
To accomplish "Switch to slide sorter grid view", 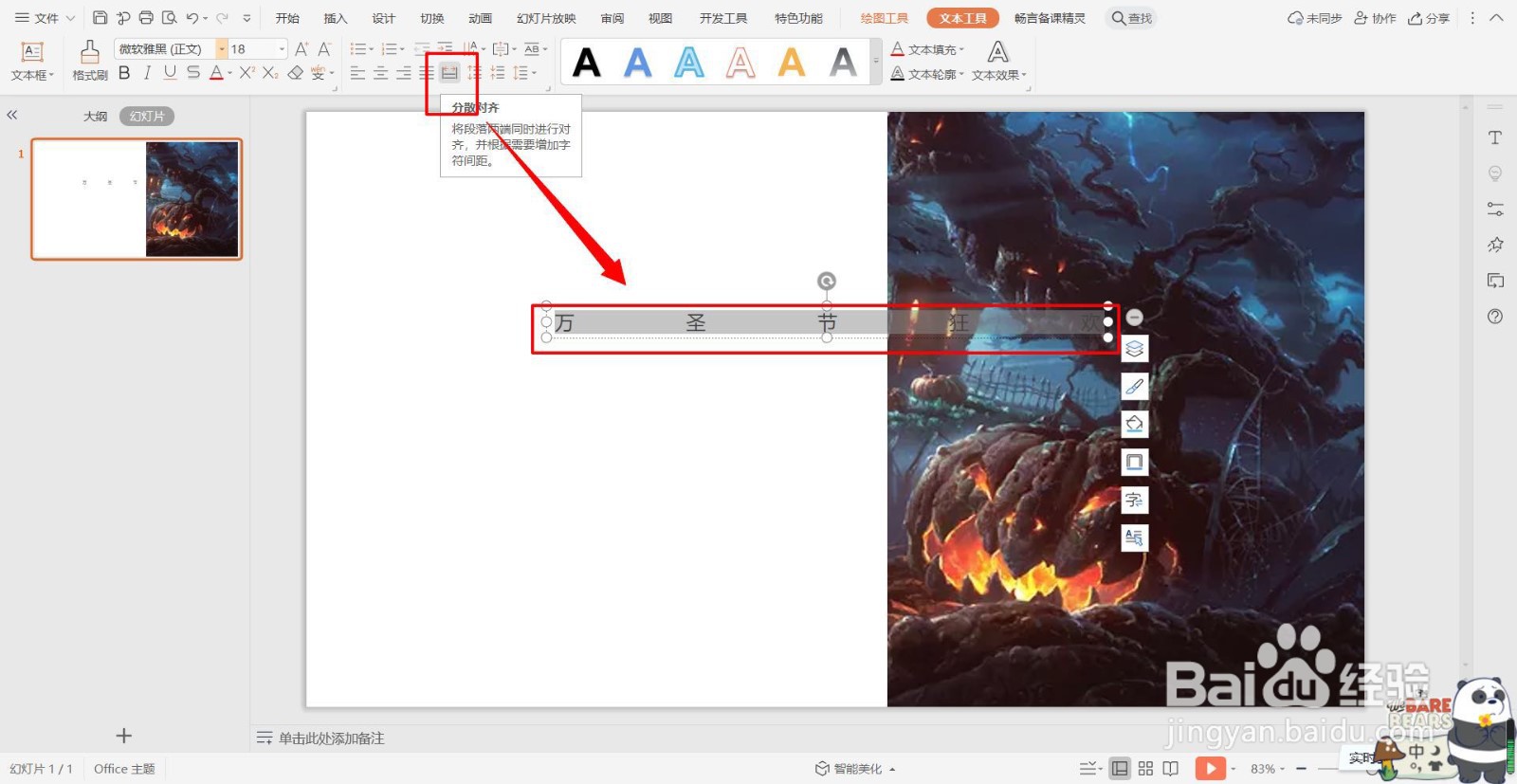I will (1145, 769).
